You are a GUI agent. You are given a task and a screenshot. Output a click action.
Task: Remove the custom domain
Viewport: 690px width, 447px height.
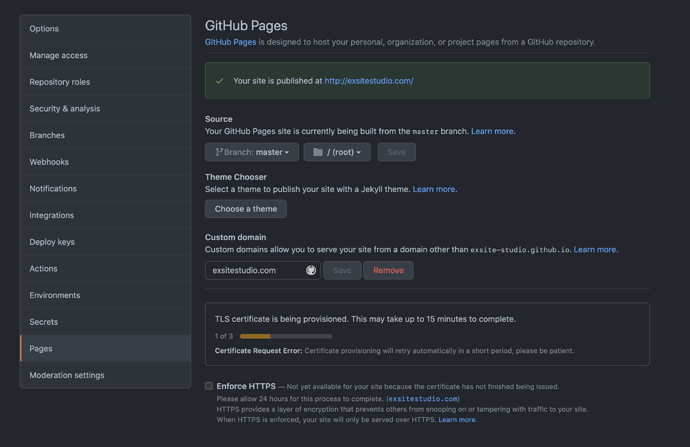point(388,270)
